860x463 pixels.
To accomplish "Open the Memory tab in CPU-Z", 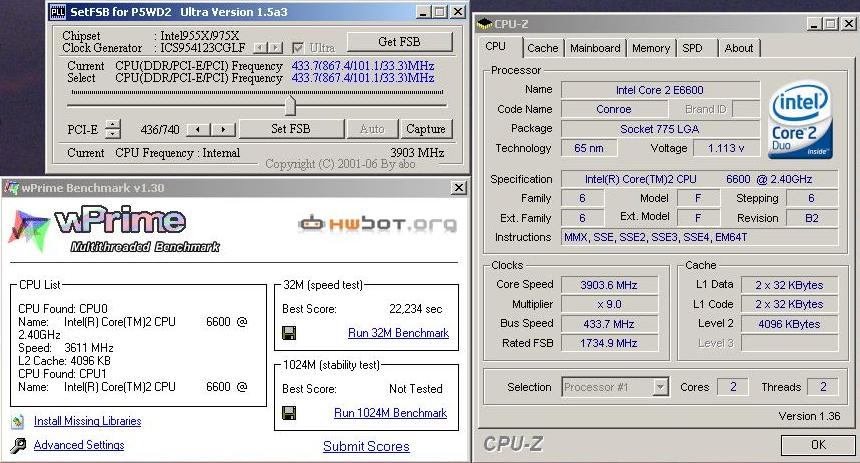I will [x=651, y=48].
